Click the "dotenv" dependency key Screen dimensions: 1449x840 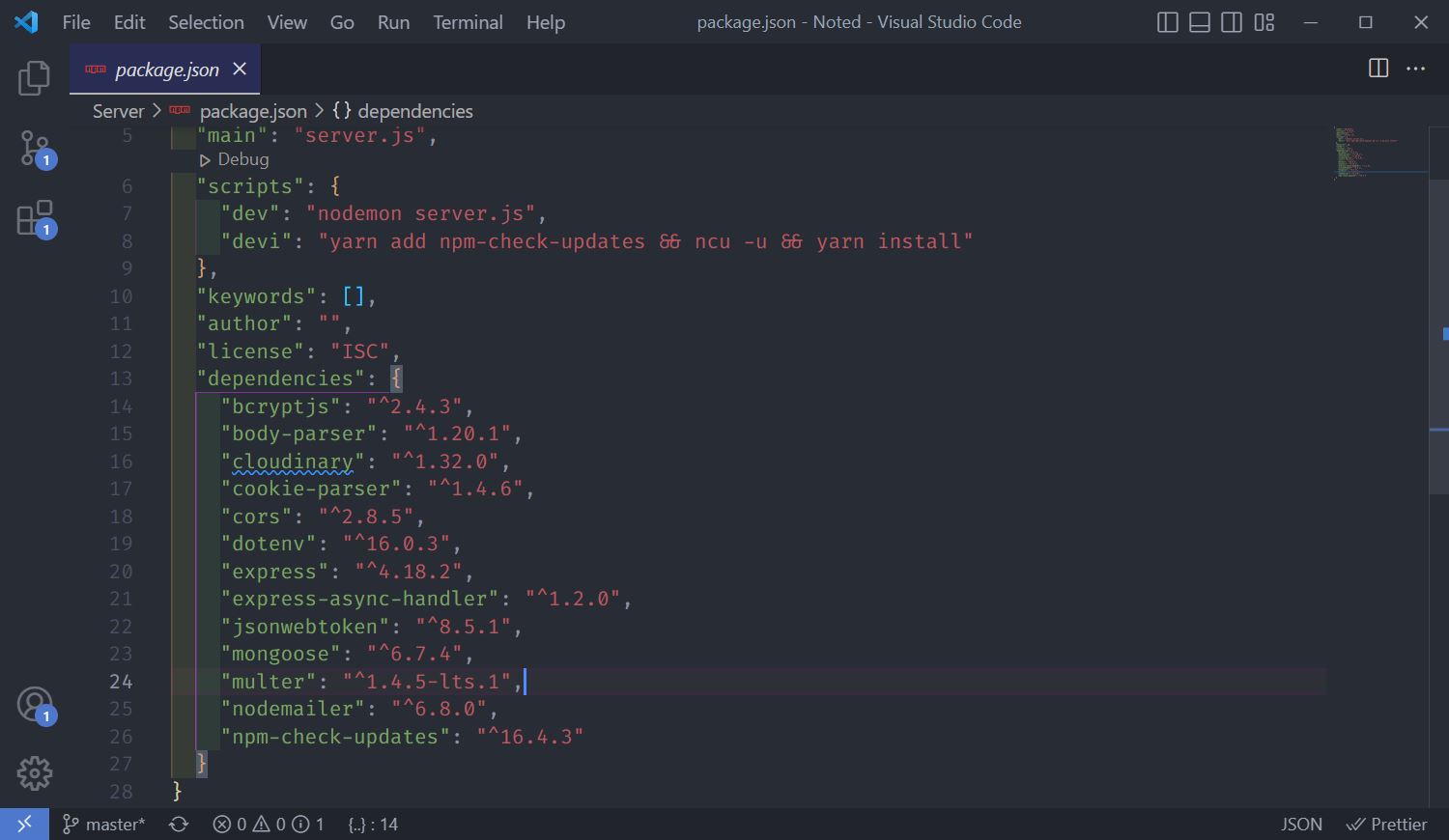270,544
